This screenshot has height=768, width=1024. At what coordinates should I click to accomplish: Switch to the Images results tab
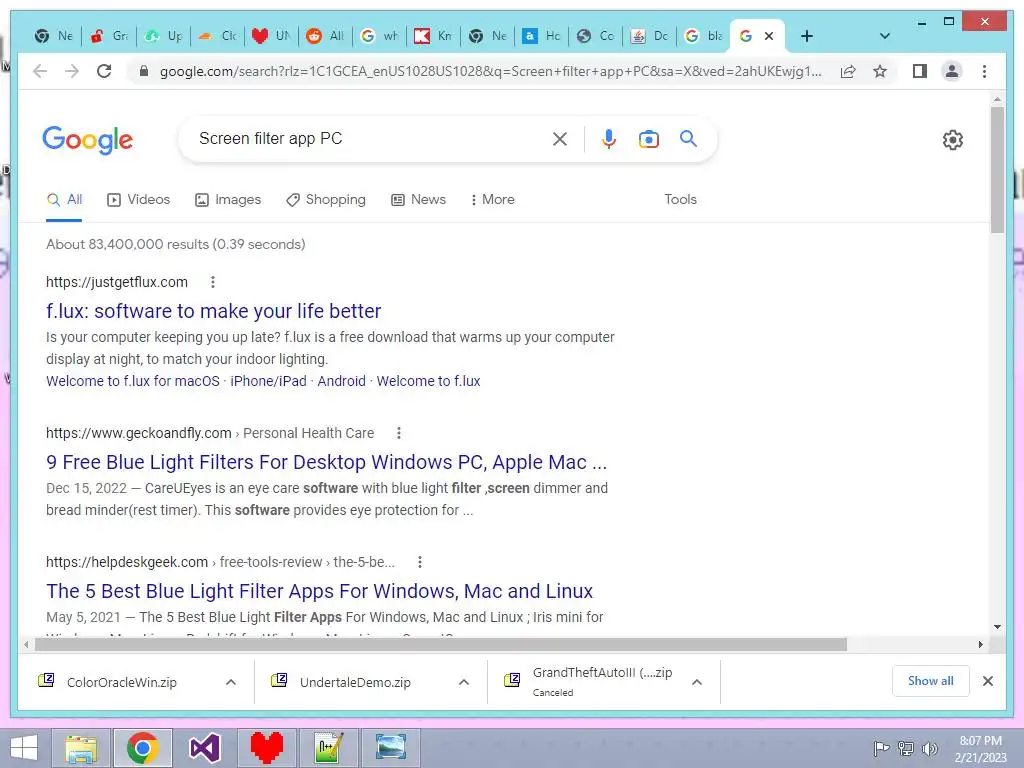[228, 200]
